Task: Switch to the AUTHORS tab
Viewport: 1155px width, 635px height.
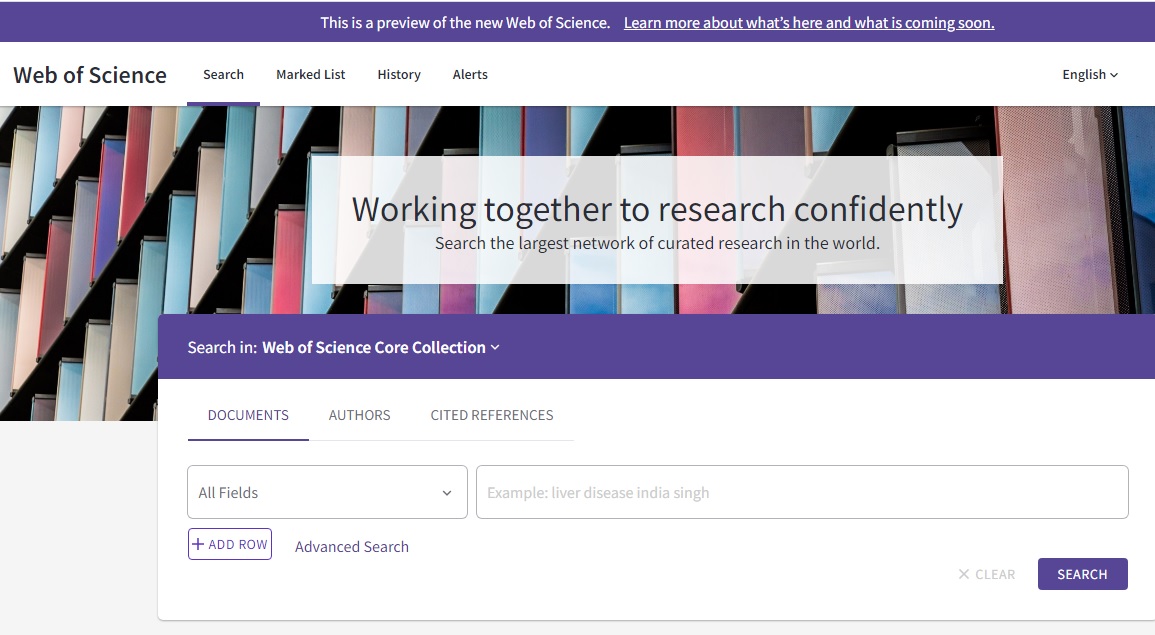Action: pos(359,415)
